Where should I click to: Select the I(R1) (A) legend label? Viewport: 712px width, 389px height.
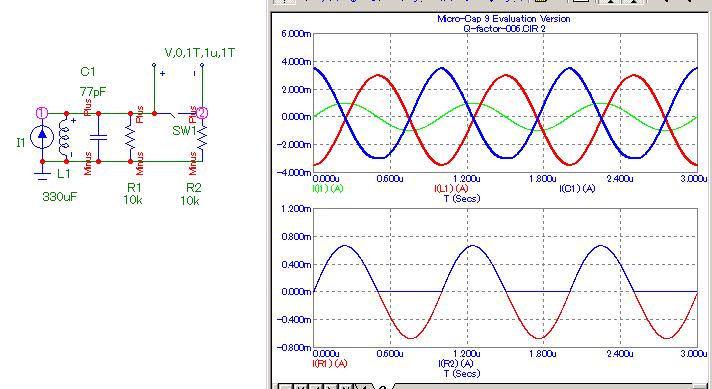tap(330, 363)
